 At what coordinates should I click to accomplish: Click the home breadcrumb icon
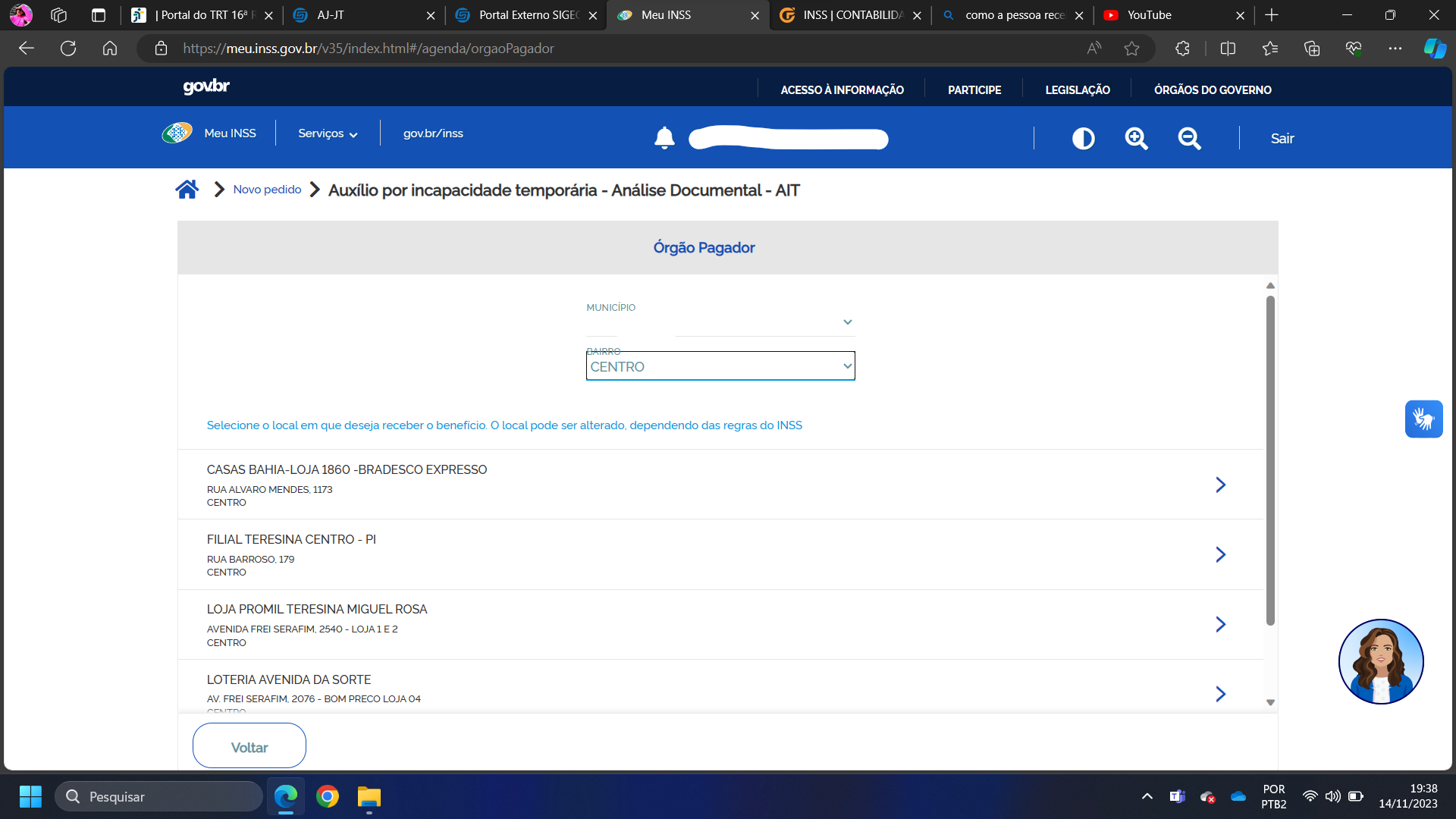[187, 190]
